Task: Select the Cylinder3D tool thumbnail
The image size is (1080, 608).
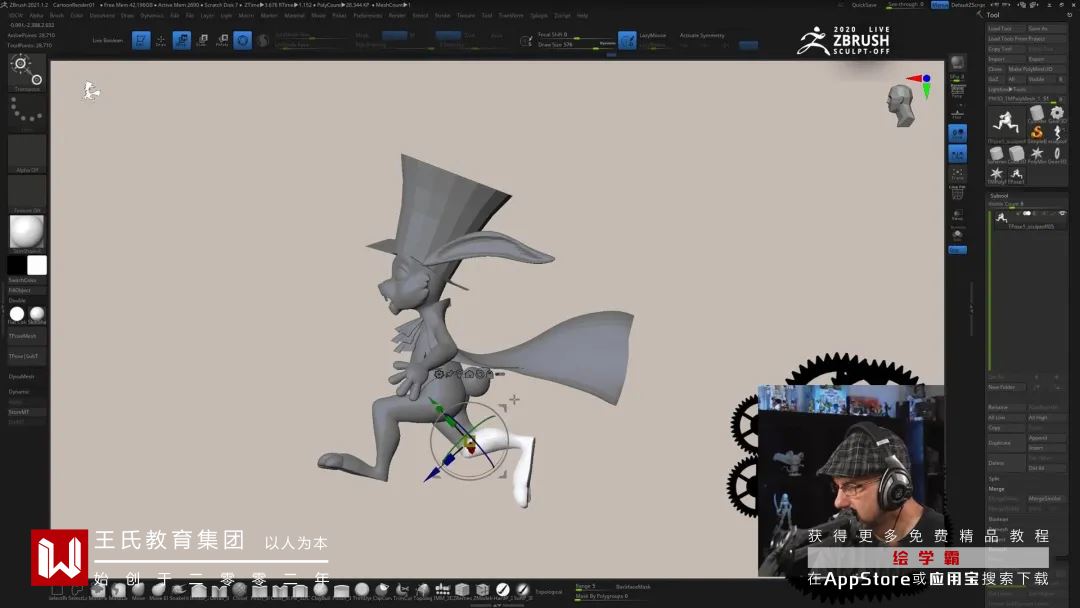Action: (x=1037, y=115)
